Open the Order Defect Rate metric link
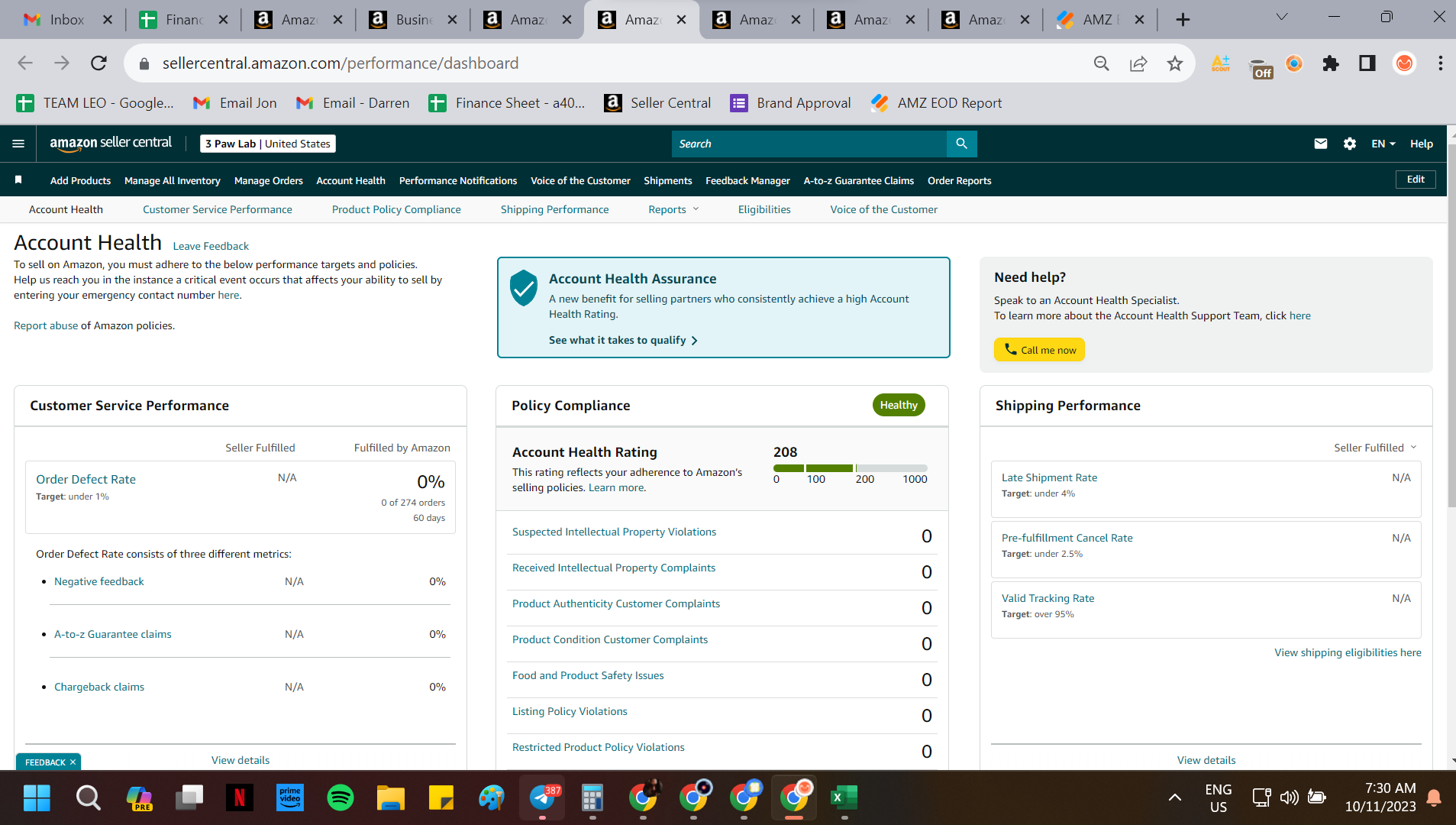This screenshot has height=825, width=1456. pos(86,480)
